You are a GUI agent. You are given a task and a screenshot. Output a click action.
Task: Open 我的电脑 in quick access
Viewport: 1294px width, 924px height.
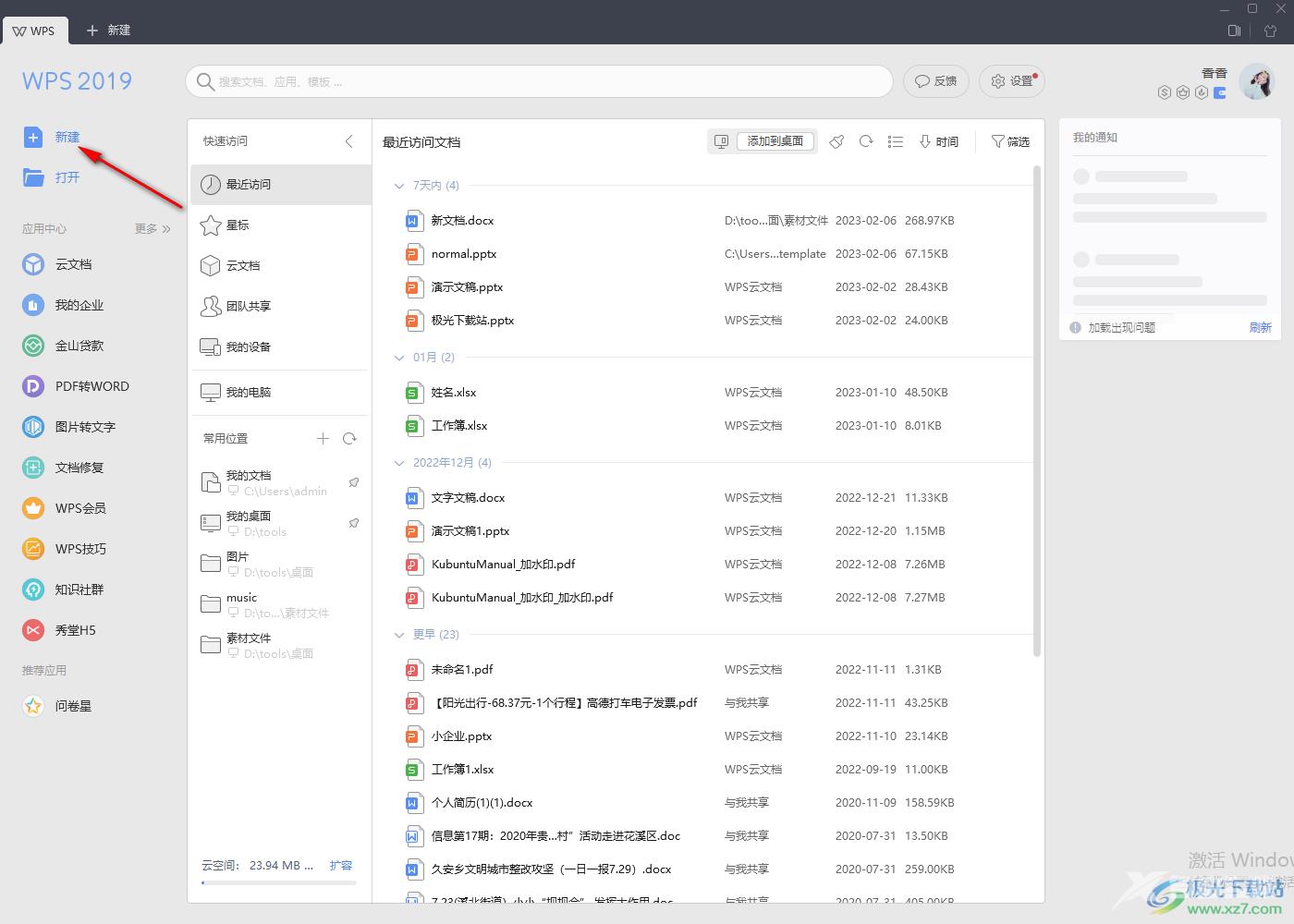coord(281,392)
